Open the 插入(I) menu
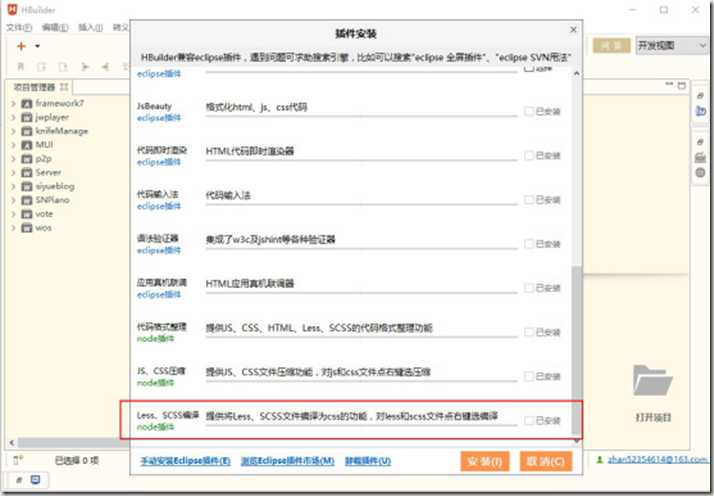This screenshot has width=714, height=496. [90, 28]
